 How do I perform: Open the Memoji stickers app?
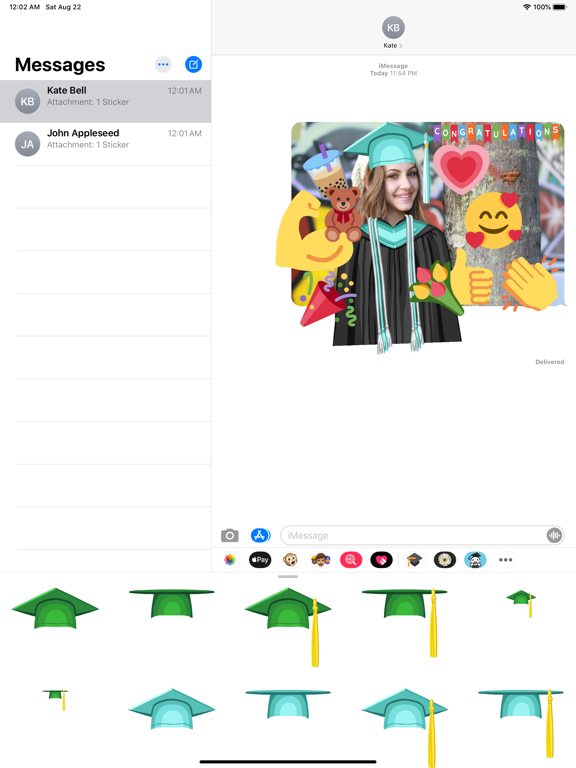[321, 560]
